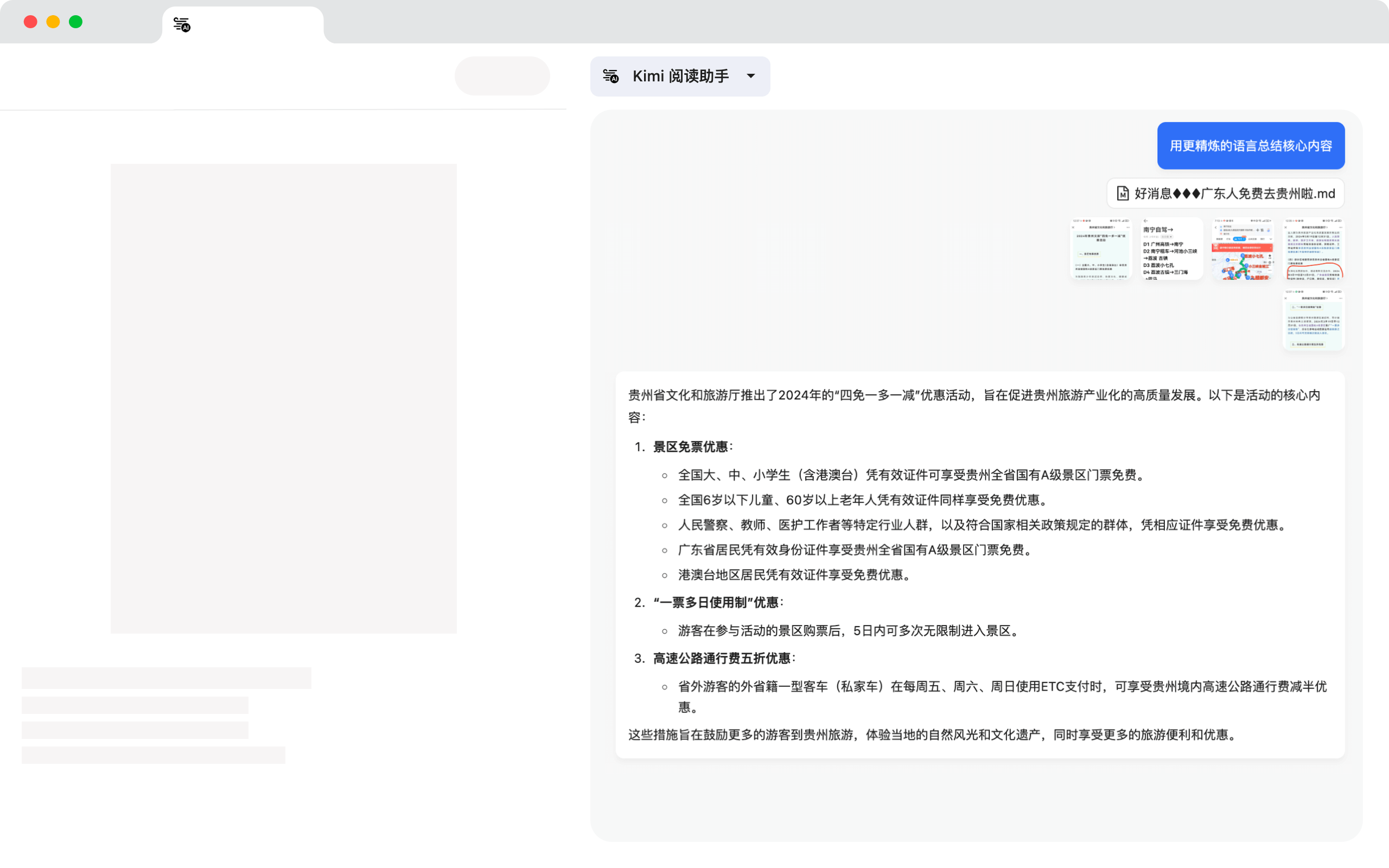
Task: Click the green zoom button in the titlebar
Action: coord(75,21)
